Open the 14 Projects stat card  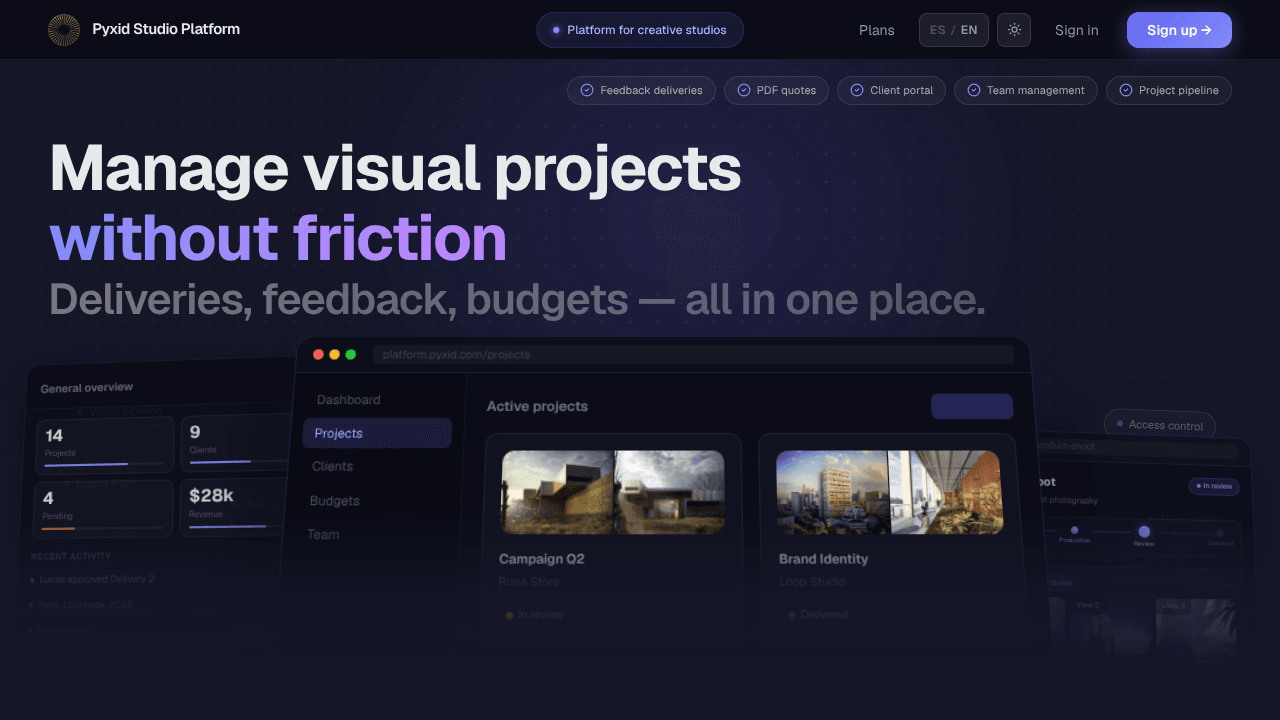tap(105, 445)
